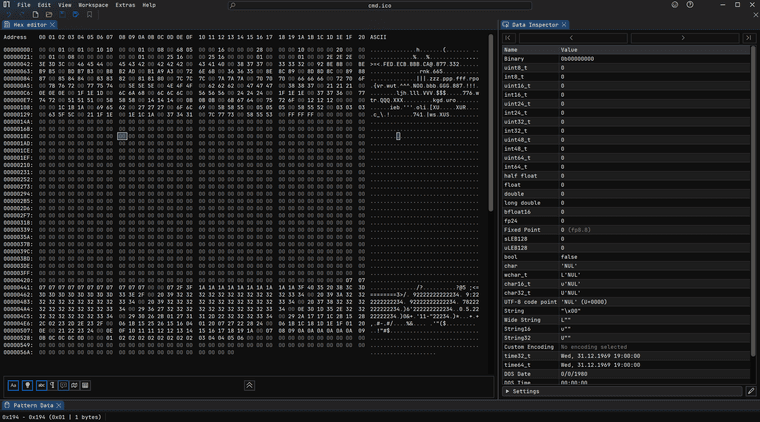
Task: Click the edit pencil icon beside Settings
Action: click(751, 391)
